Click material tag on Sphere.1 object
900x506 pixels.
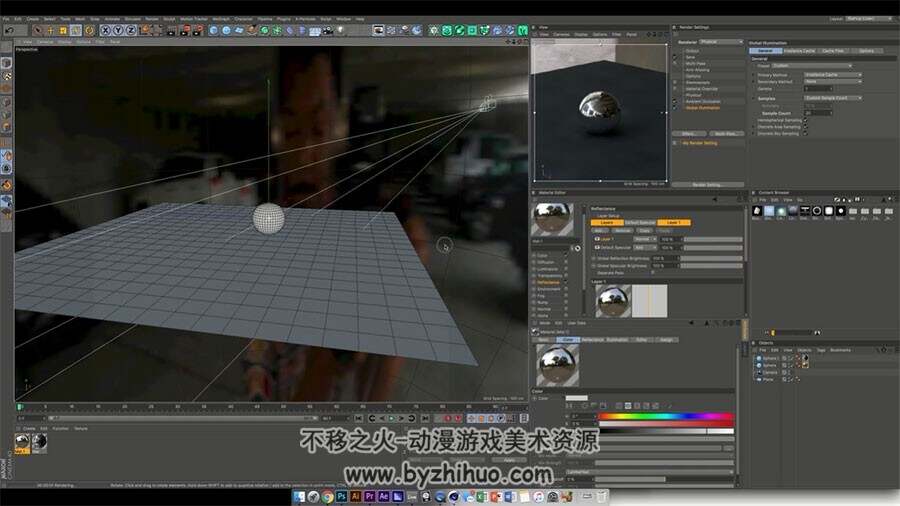click(805, 358)
